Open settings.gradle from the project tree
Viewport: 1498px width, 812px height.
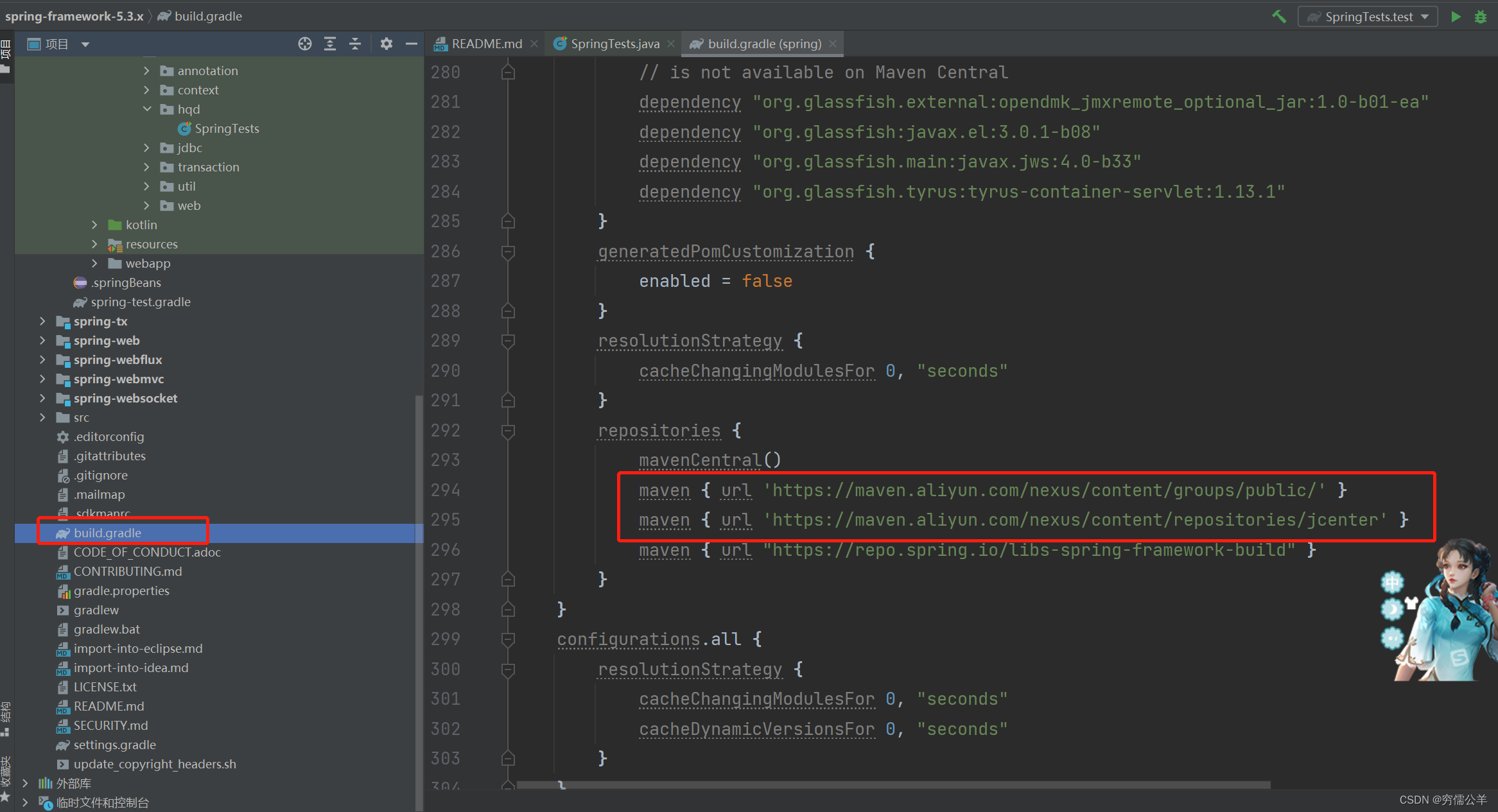114,745
